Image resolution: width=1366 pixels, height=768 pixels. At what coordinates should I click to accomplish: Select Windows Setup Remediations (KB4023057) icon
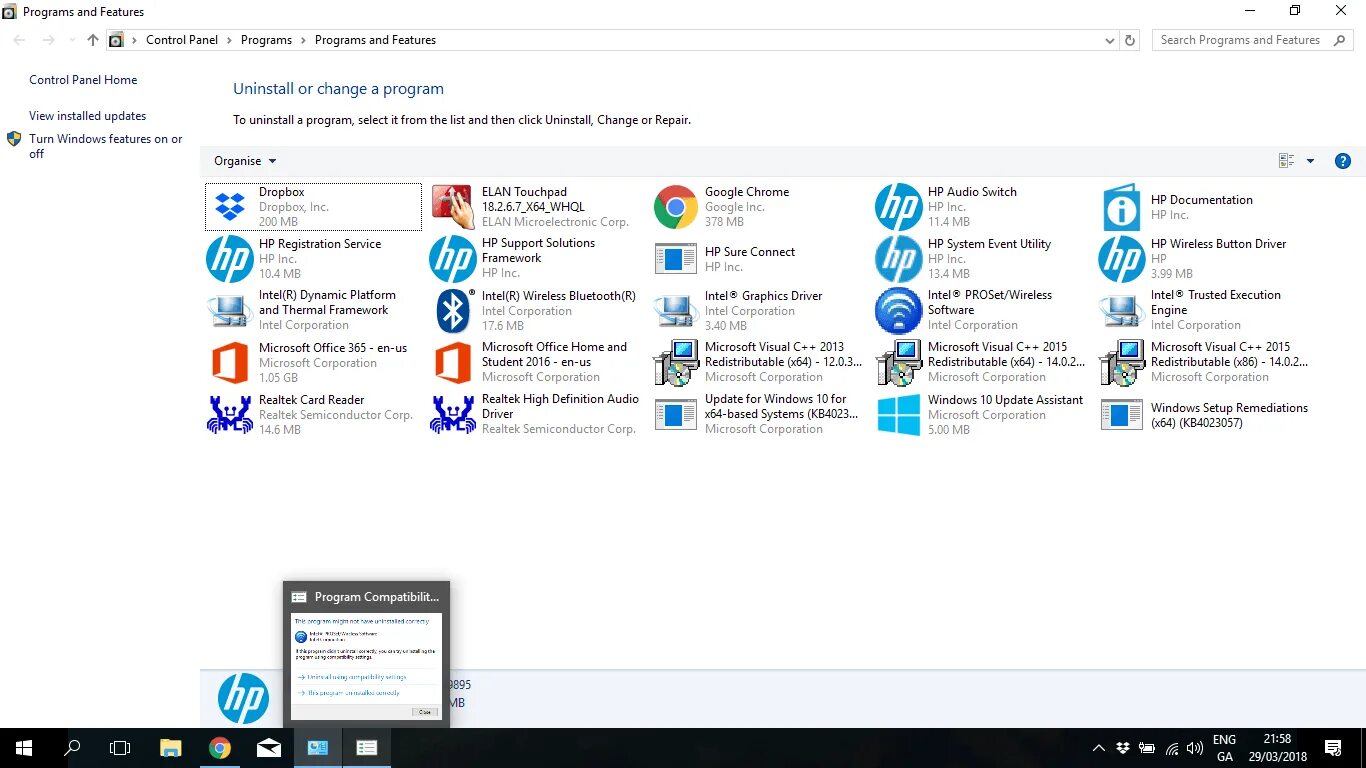[x=1122, y=415]
